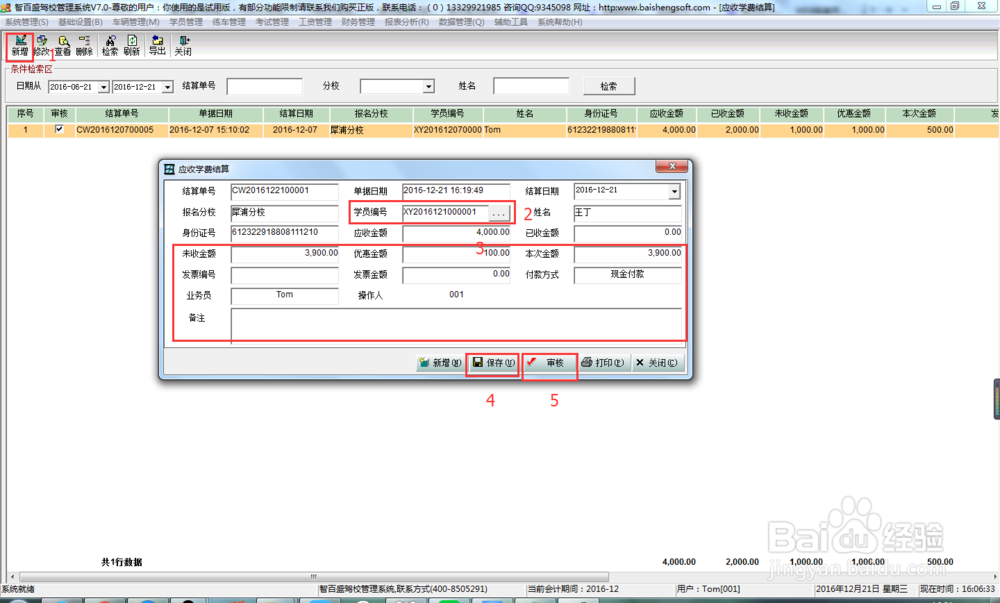Open the 报表分析(R) menu
The width and height of the screenshot is (1000, 603).
point(406,22)
